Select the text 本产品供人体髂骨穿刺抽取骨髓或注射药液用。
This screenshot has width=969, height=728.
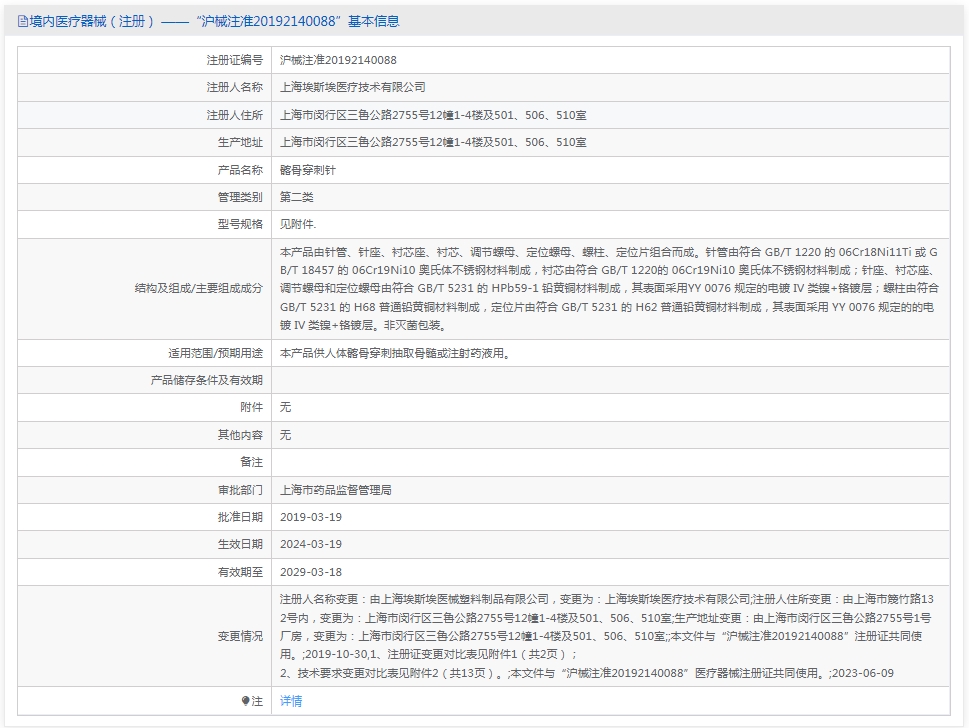click(396, 353)
